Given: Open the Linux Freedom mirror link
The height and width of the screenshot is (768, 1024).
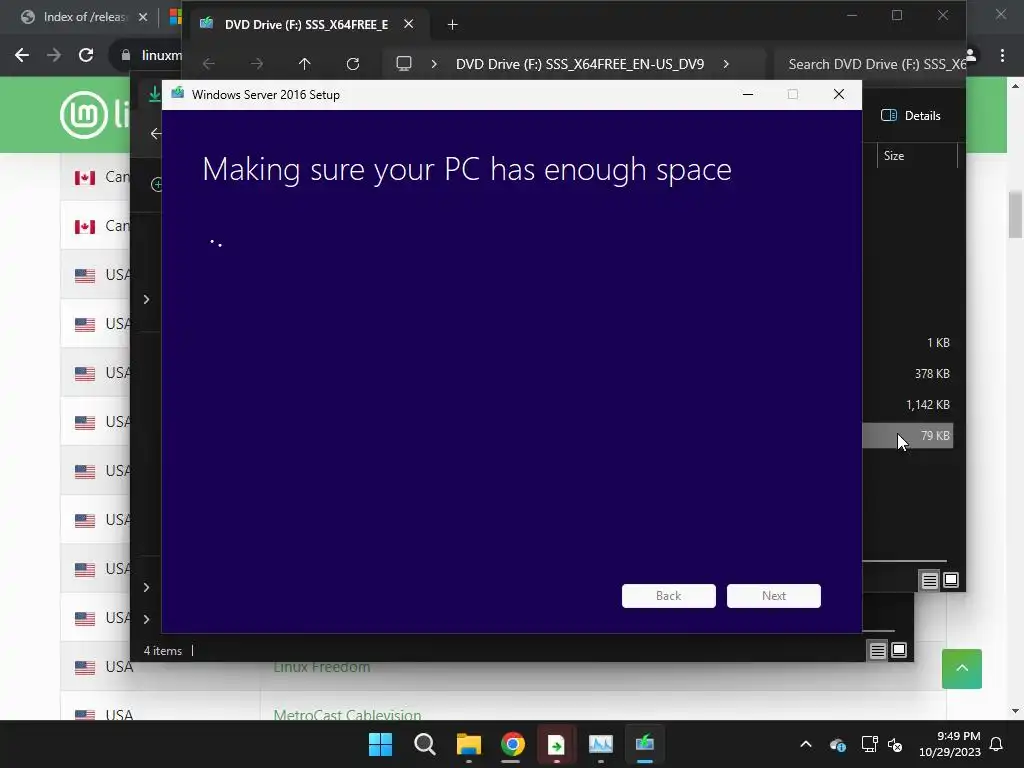Looking at the screenshot, I should click(x=321, y=667).
